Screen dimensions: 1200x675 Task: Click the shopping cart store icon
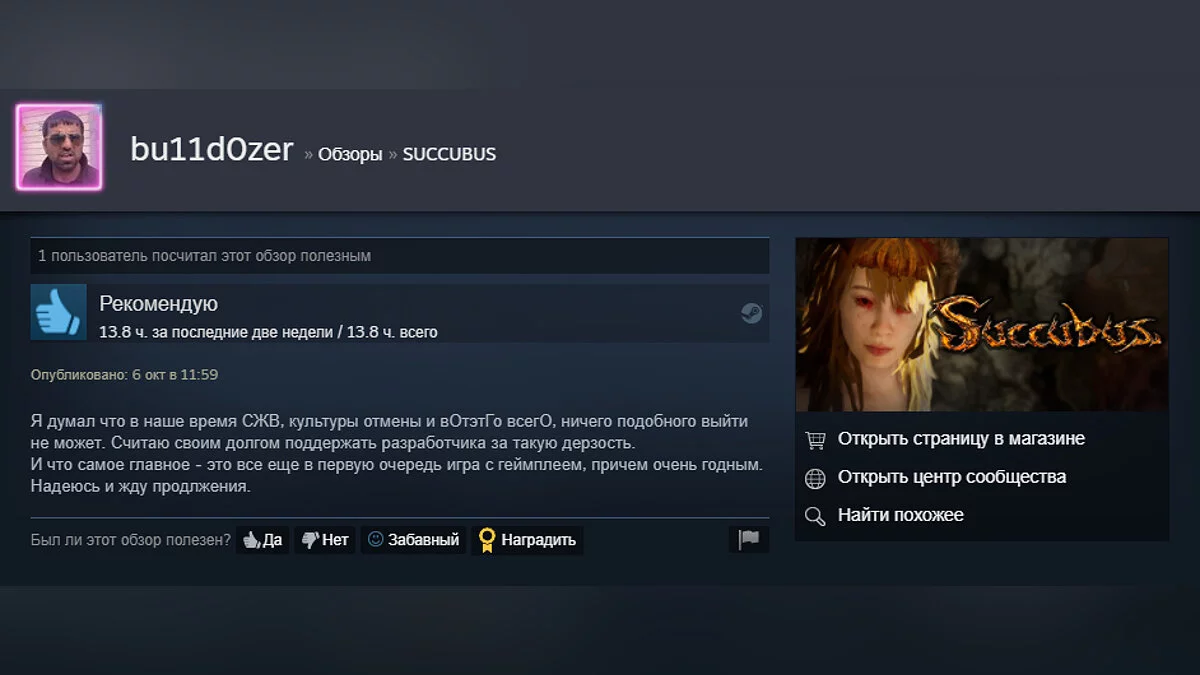[x=816, y=440]
